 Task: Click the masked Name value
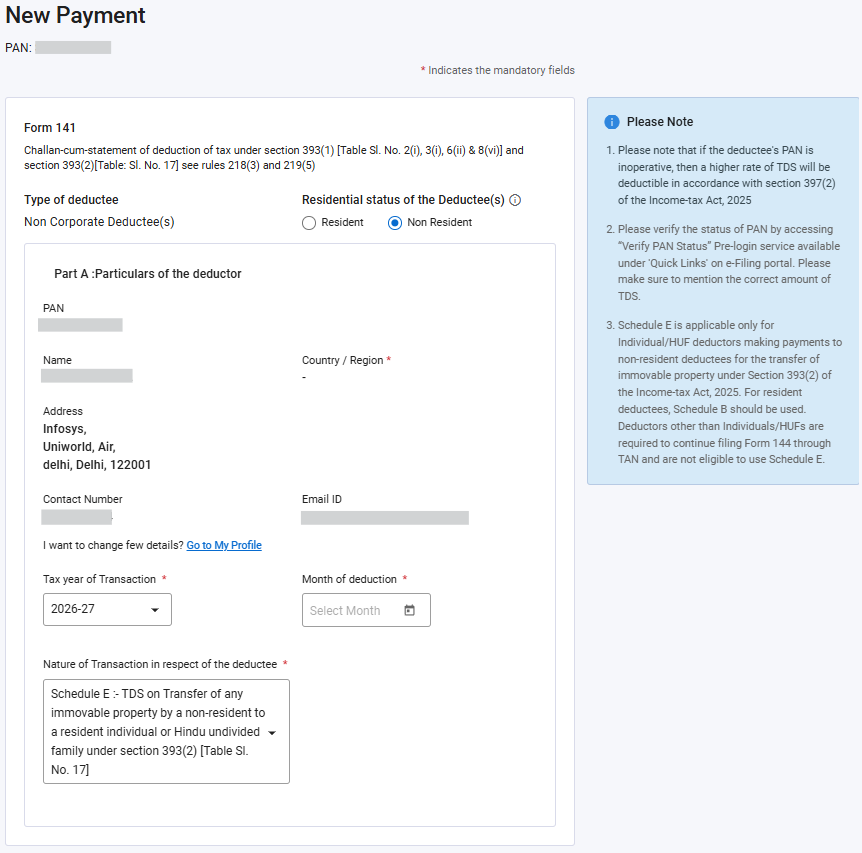click(87, 376)
